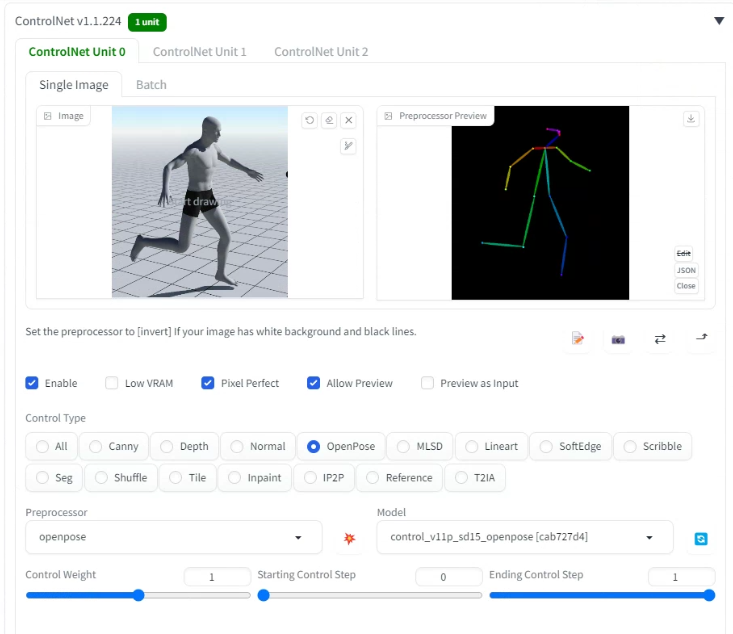Click the brush tool icon on the image canvas
The height and width of the screenshot is (634, 733).
348,146
